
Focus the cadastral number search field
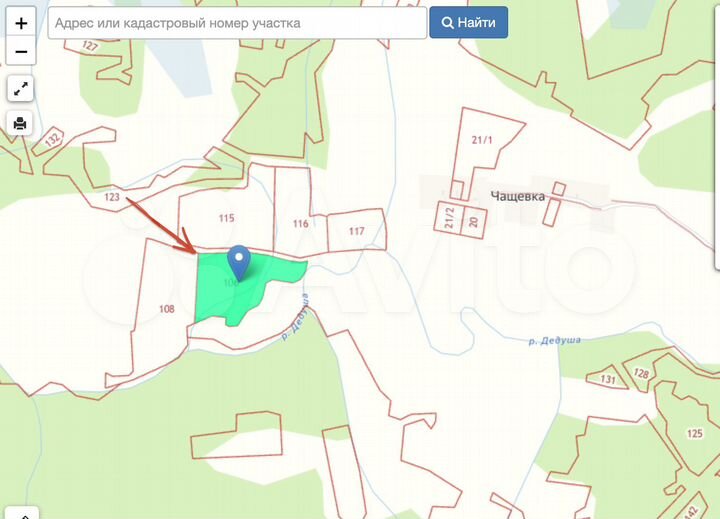[238, 22]
